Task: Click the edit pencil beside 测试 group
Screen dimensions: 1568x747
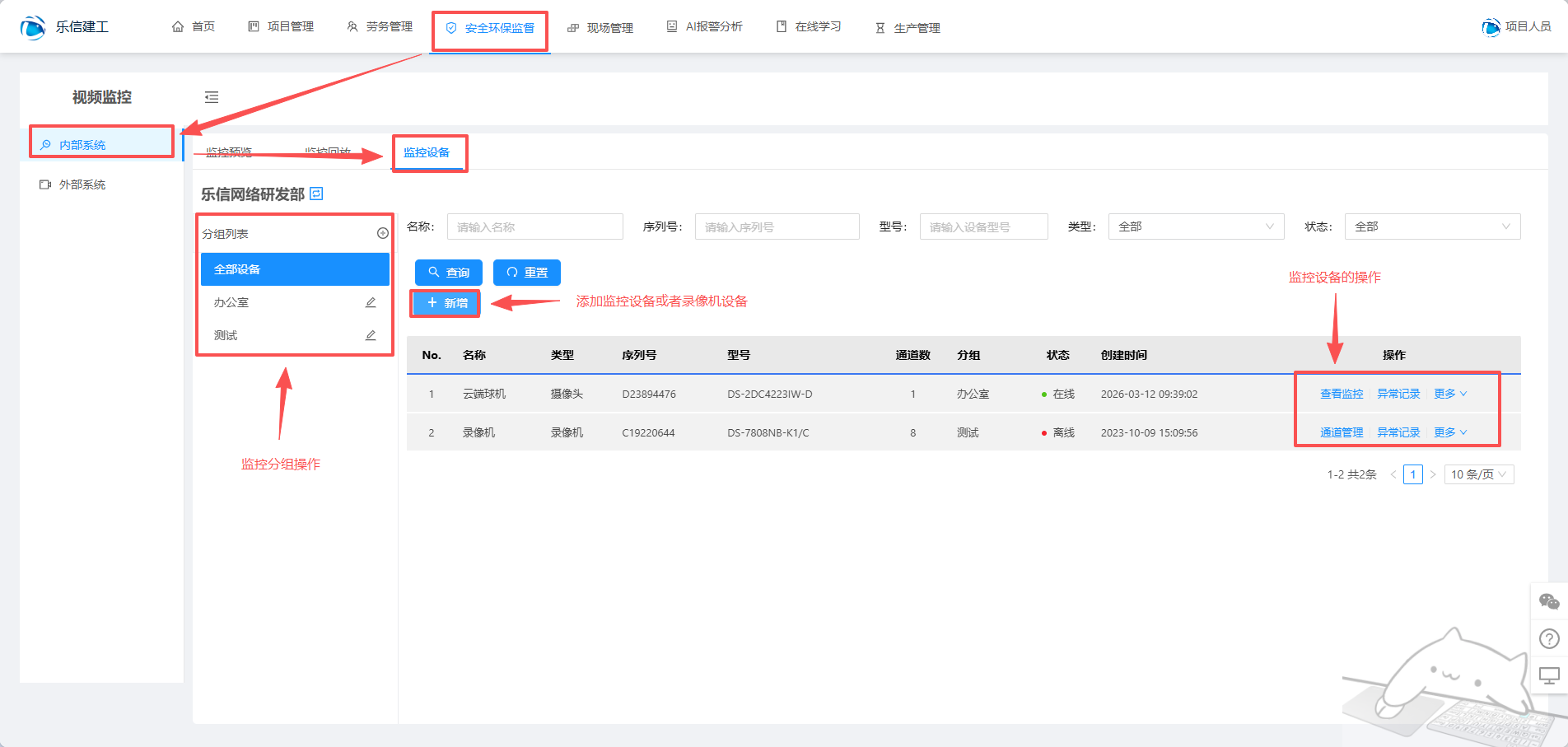Action: [371, 335]
